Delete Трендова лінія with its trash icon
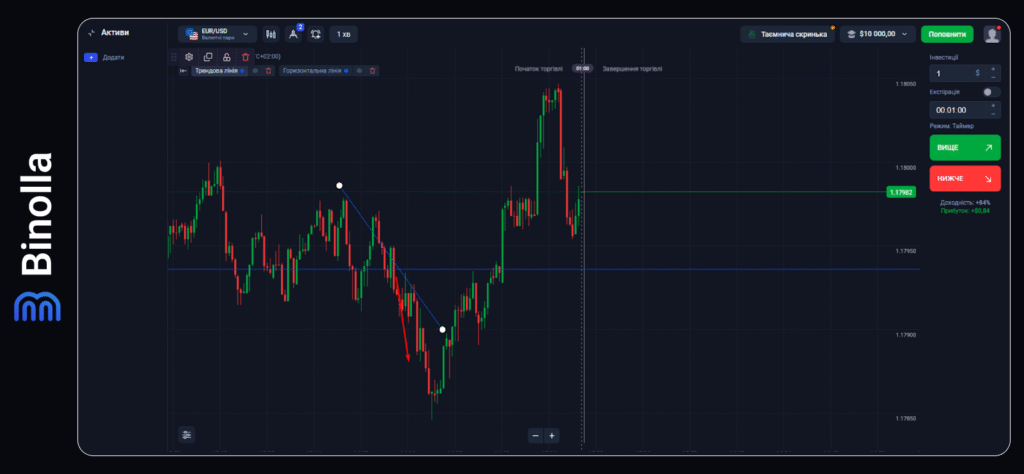1024x474 pixels. (x=268, y=71)
